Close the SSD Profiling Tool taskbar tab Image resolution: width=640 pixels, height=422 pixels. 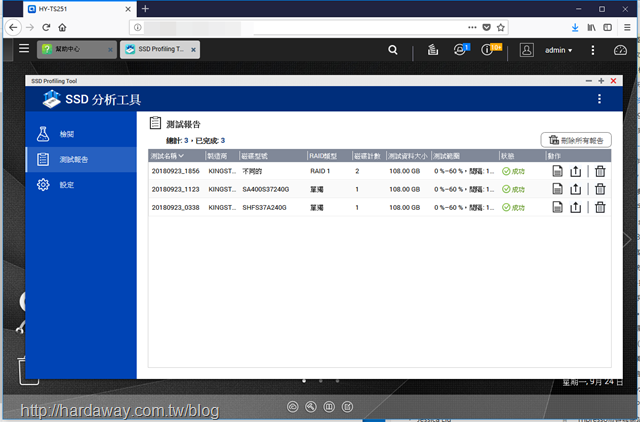(x=193, y=50)
